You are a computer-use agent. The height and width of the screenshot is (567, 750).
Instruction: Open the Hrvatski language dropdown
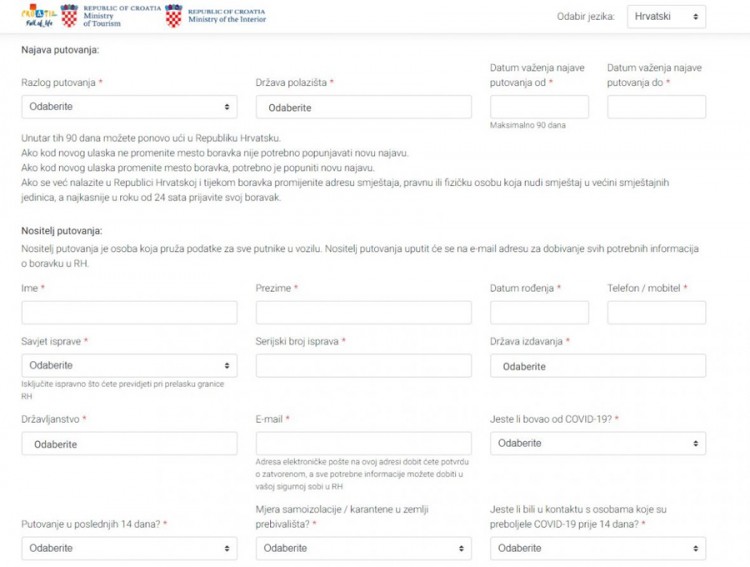666,17
